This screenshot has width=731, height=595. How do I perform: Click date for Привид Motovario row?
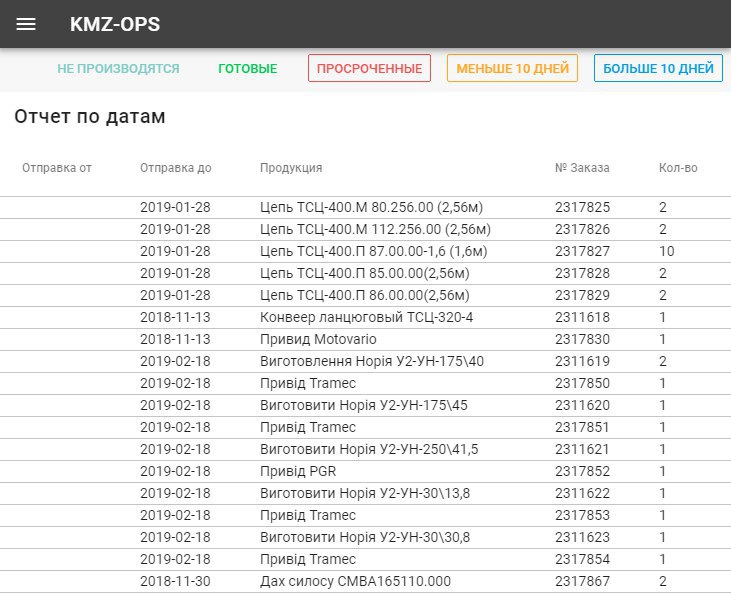point(175,339)
